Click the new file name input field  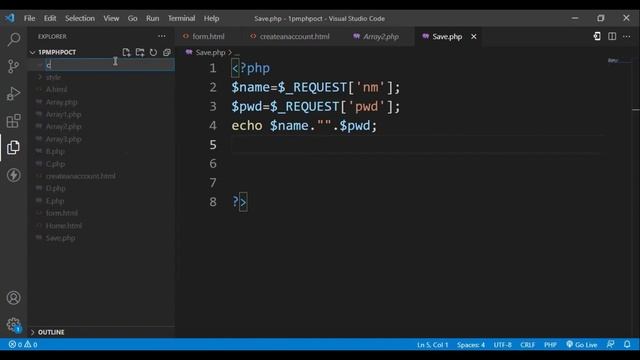click(109, 65)
